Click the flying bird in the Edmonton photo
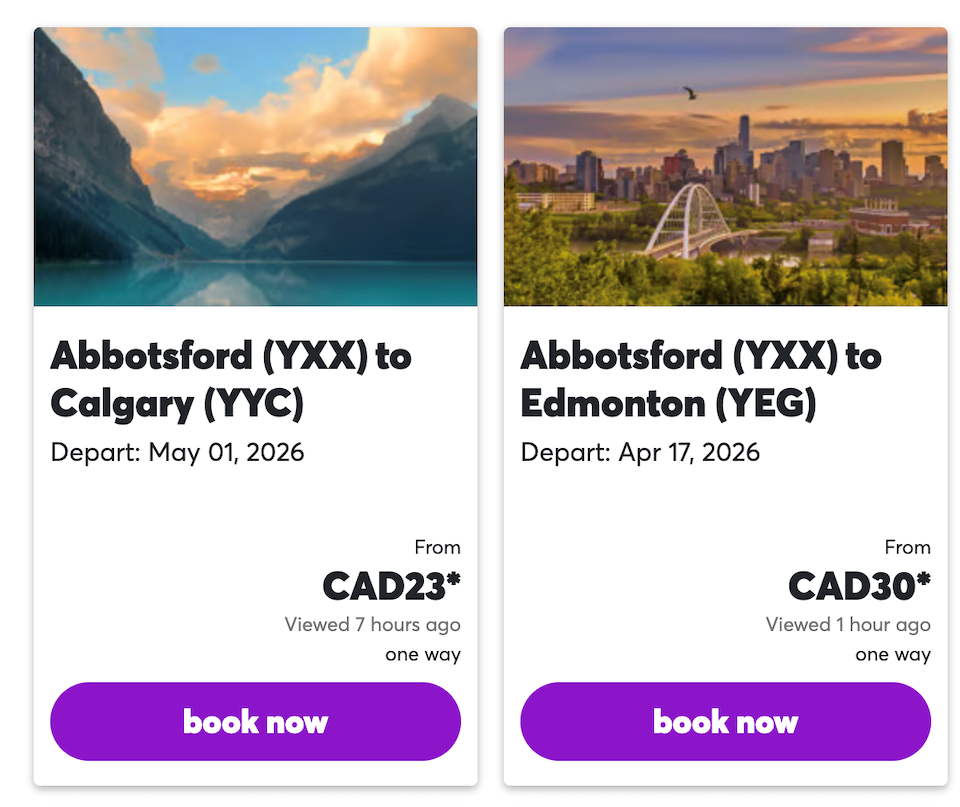The image size is (960, 807). [689, 93]
